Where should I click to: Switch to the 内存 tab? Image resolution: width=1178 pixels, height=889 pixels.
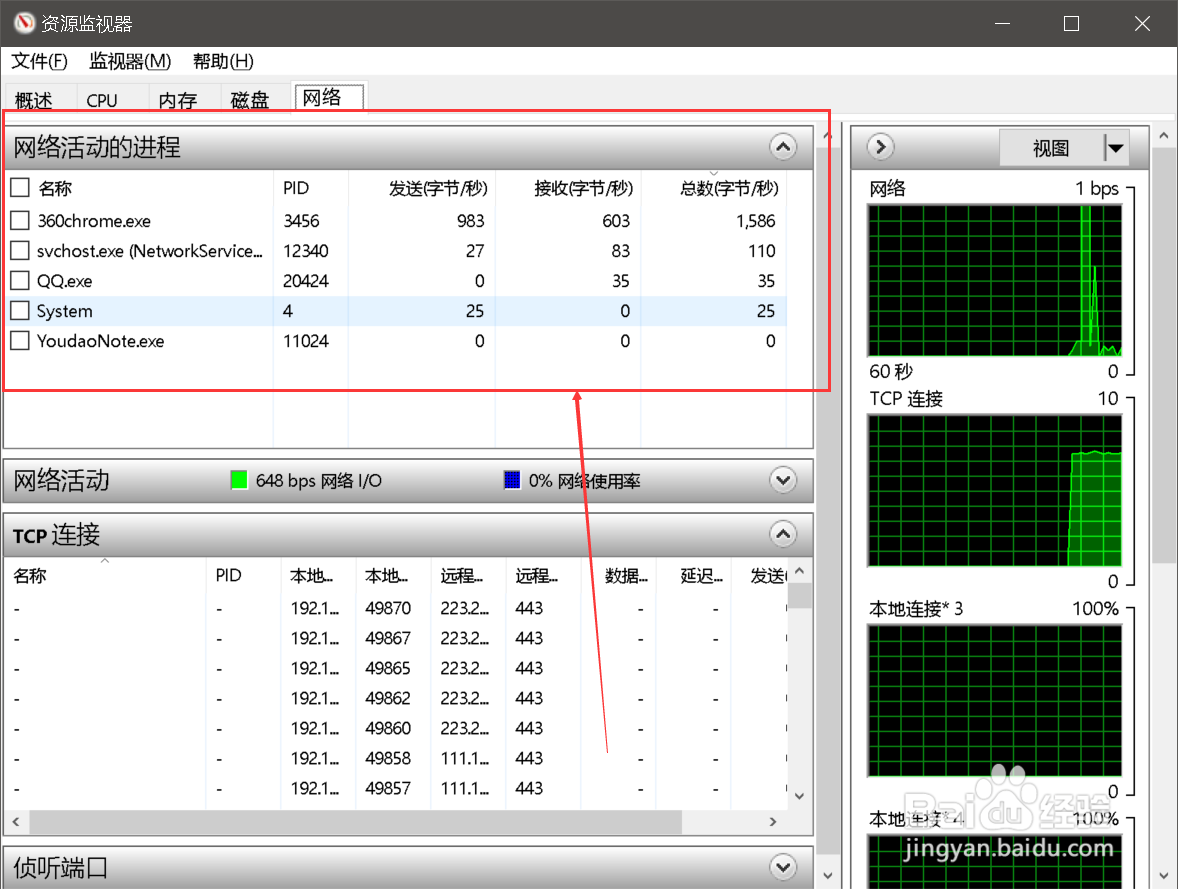(x=178, y=100)
